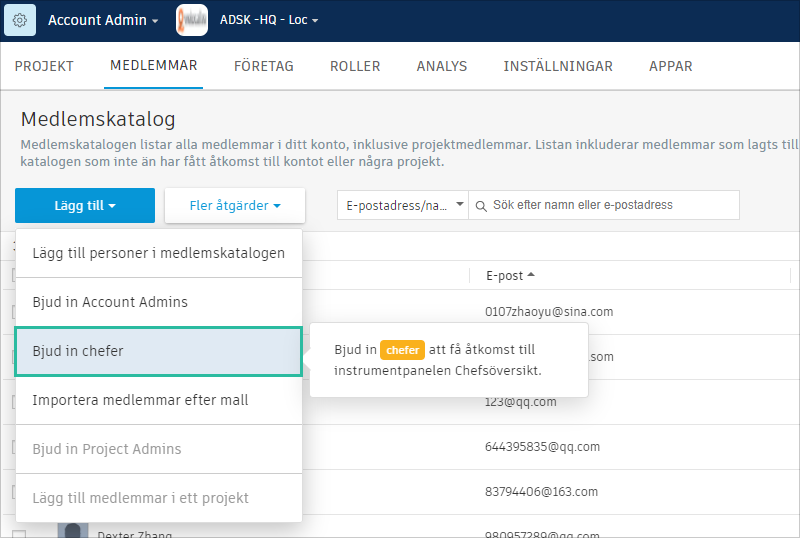This screenshot has height=538, width=800.
Task: Open the APPAR tab
Action: click(670, 66)
